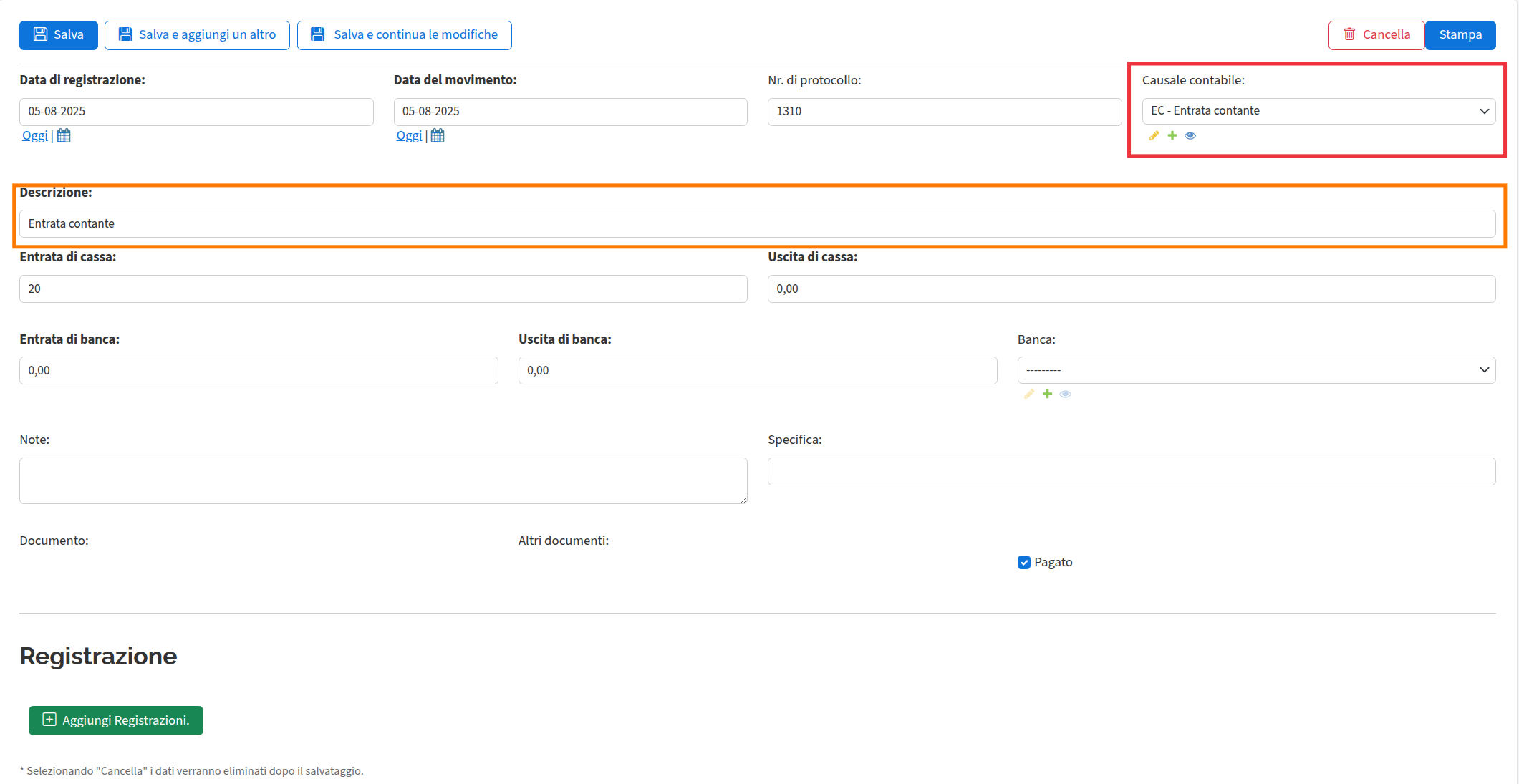This screenshot has height=784, width=1519.
Task: Click into the Descrizione text field
Action: click(757, 223)
